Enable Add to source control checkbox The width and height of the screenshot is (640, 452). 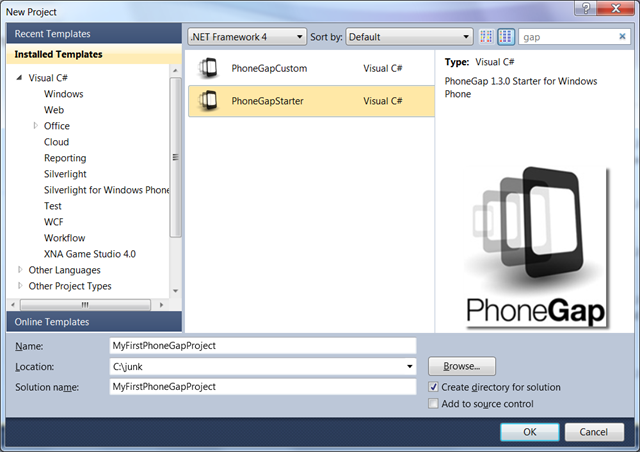(433, 403)
